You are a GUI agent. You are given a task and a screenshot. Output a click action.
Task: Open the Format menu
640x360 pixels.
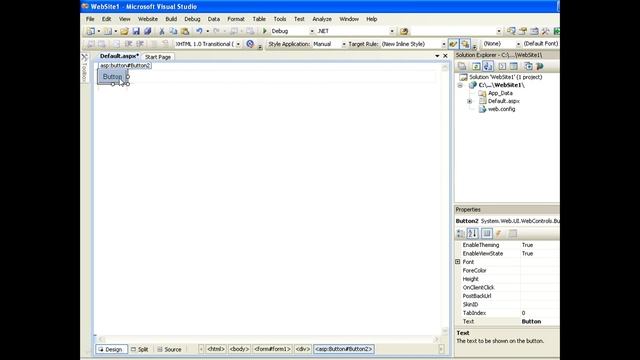236,19
